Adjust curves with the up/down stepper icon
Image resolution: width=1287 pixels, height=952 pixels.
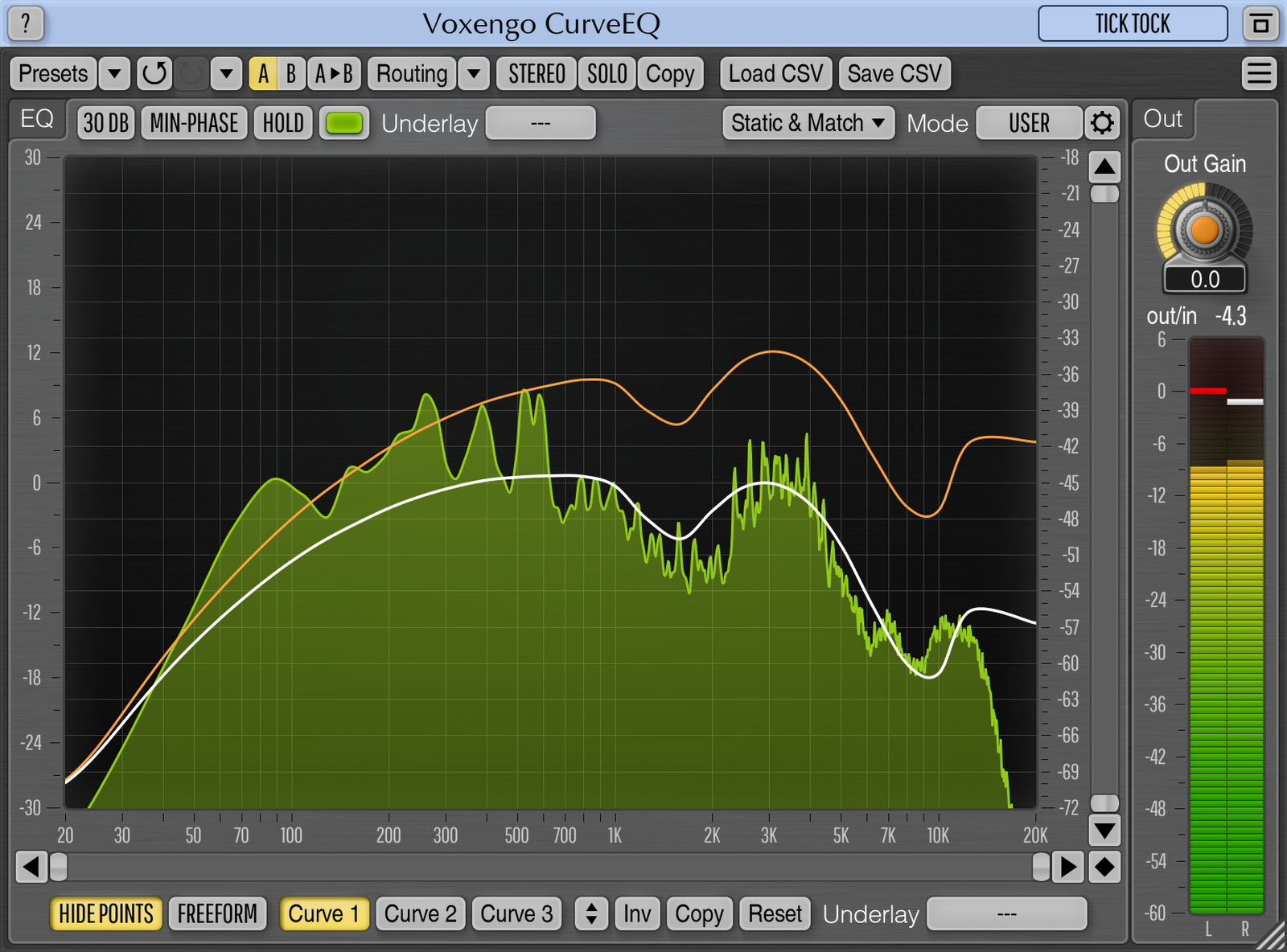pyautogui.click(x=591, y=913)
